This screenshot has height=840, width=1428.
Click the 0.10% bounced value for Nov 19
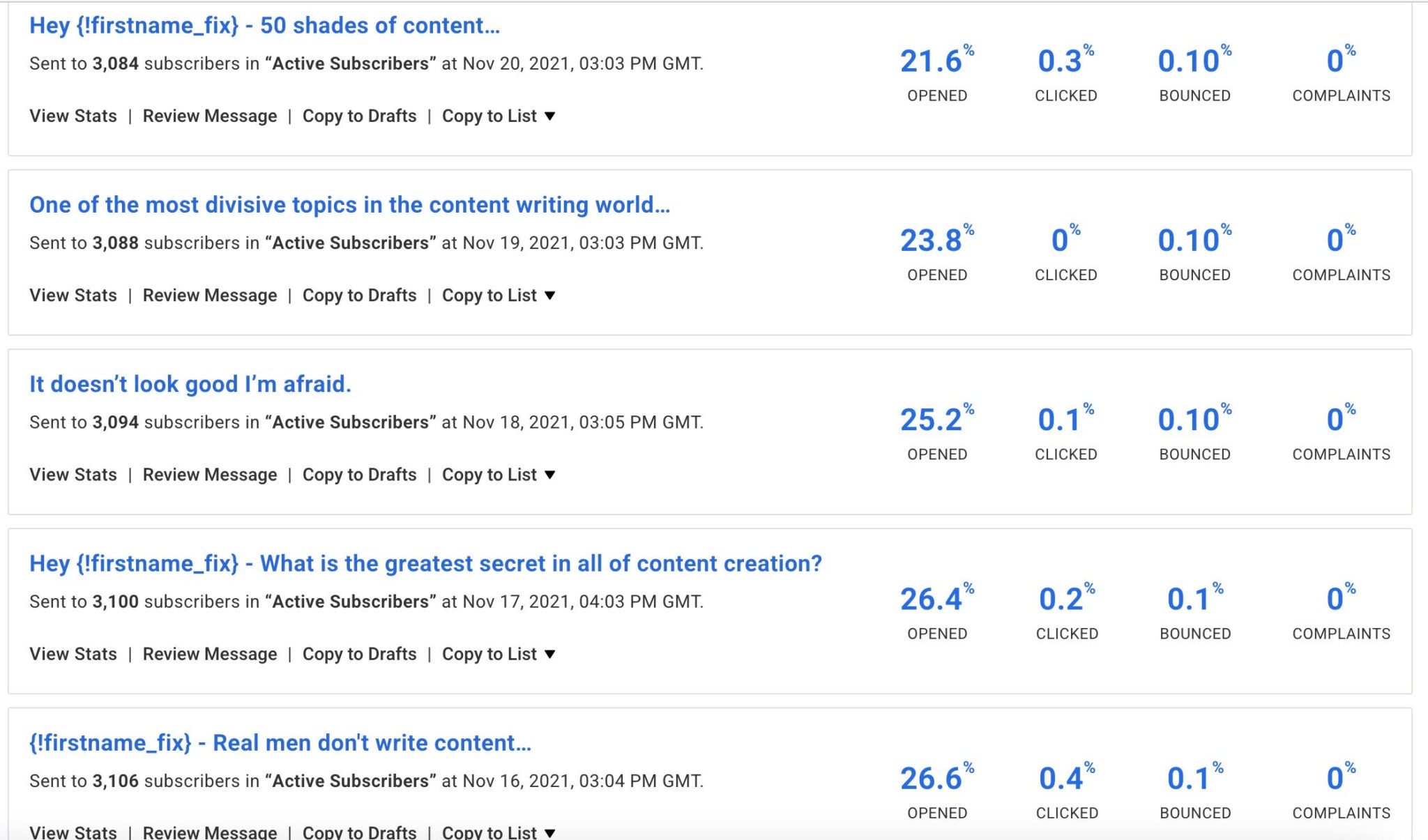(x=1194, y=240)
